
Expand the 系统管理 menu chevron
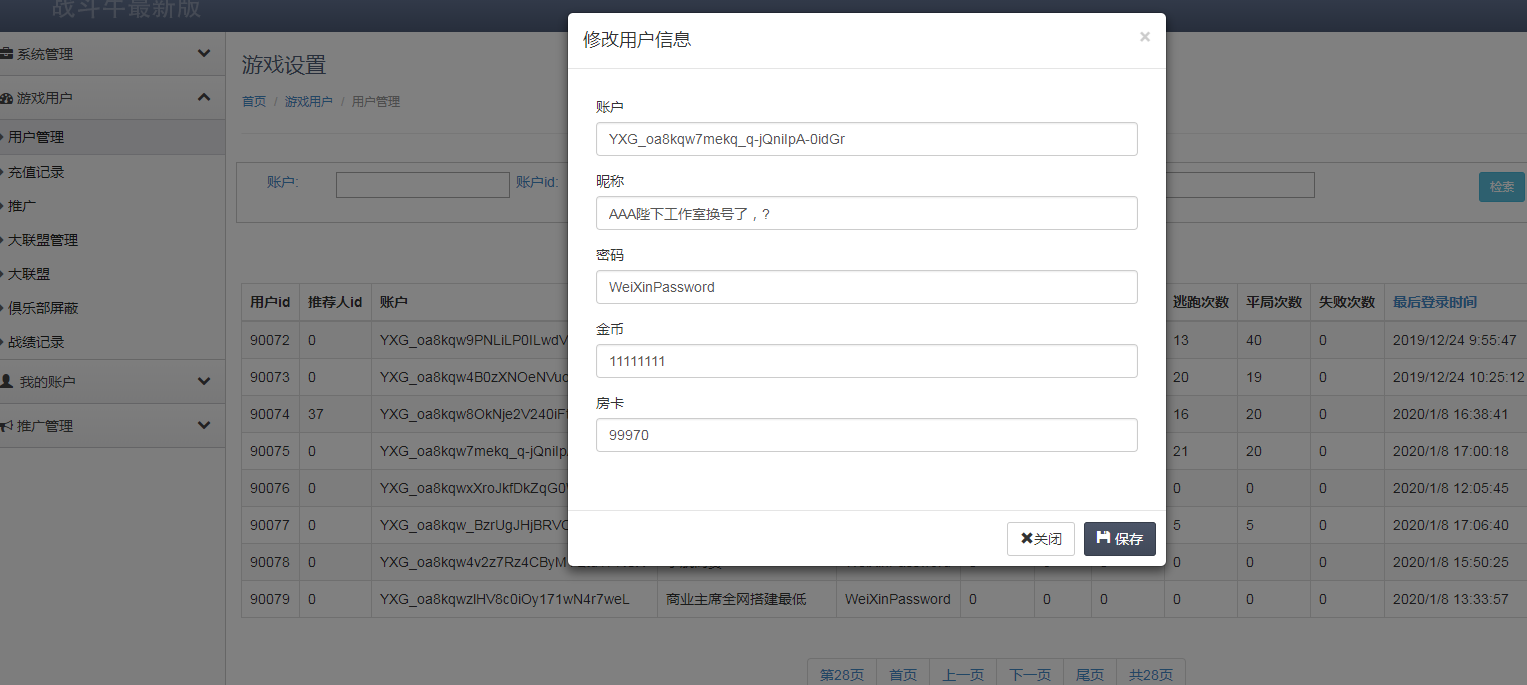pyautogui.click(x=204, y=54)
